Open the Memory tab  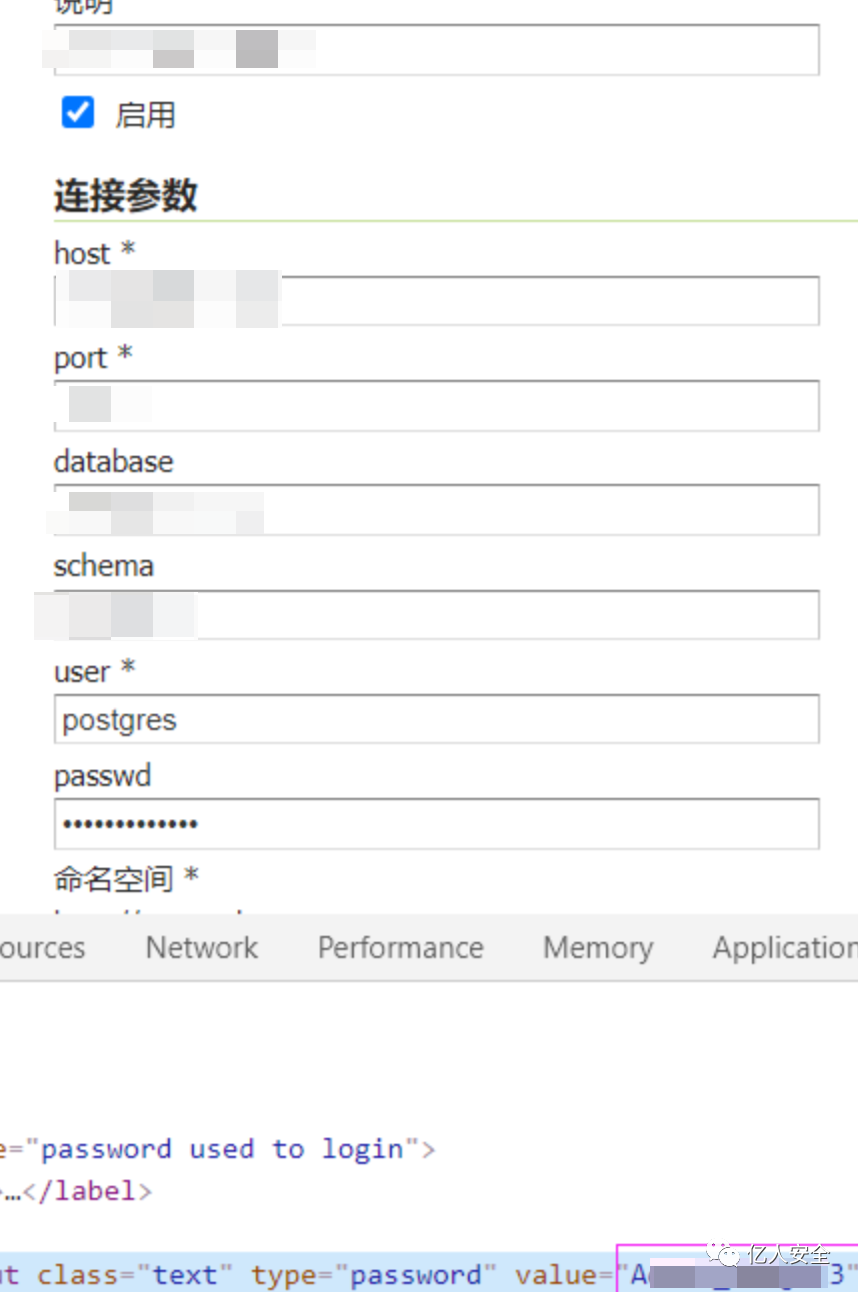[x=598, y=947]
